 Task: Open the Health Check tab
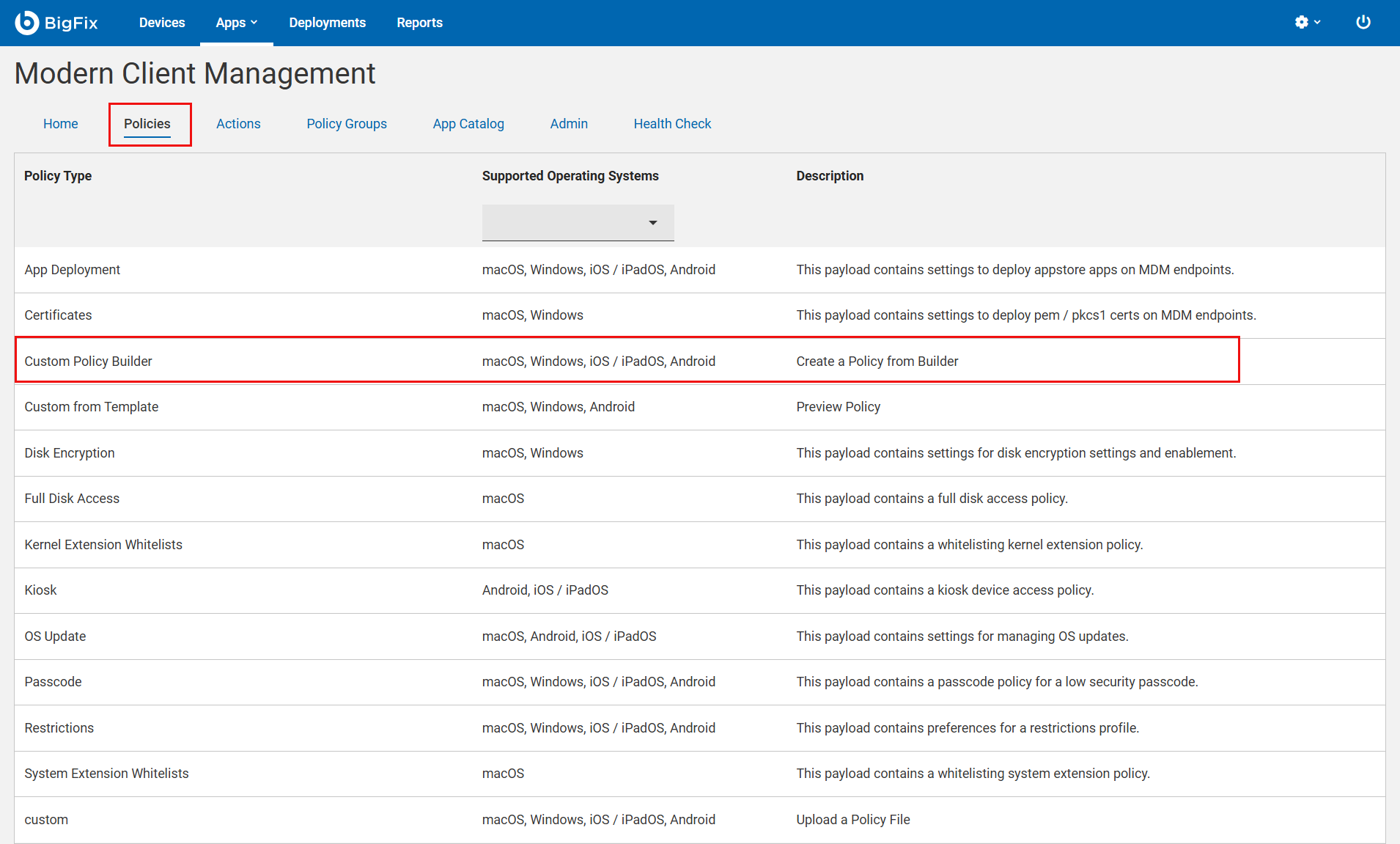point(672,124)
